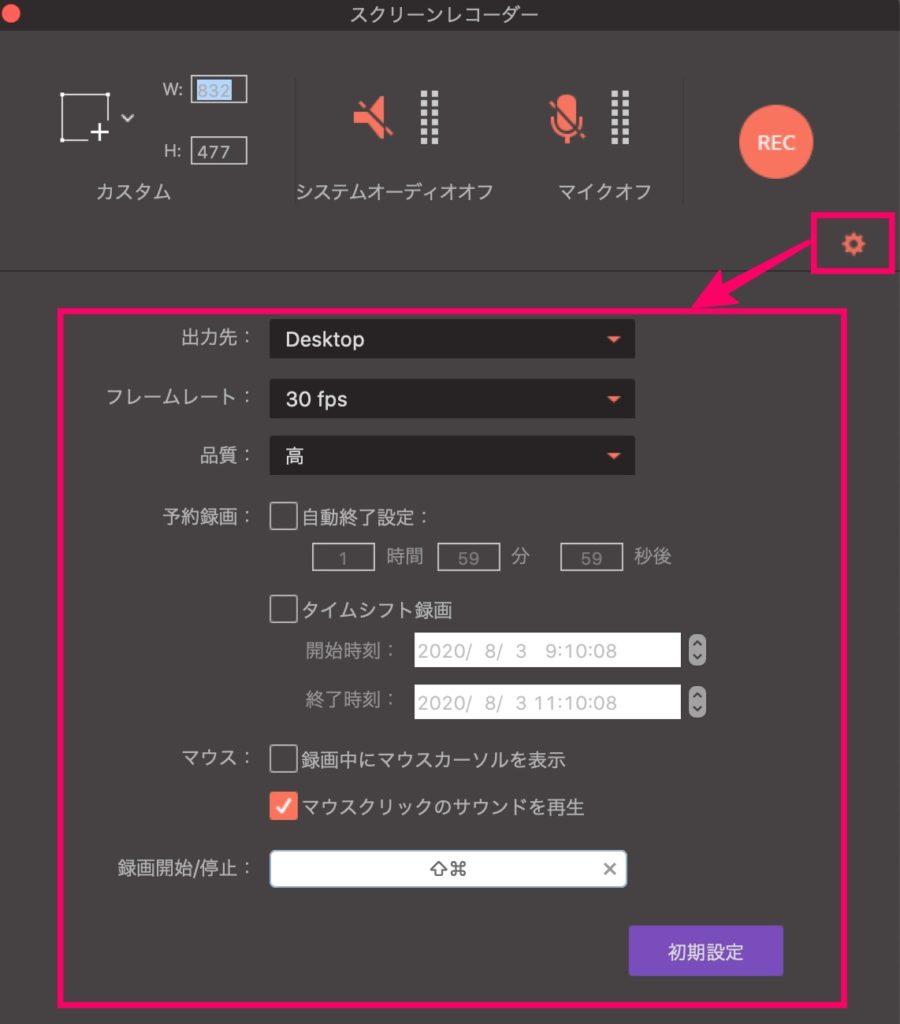900x1024 pixels.
Task: Toggle the muted system audio speaker icon
Action: [374, 118]
